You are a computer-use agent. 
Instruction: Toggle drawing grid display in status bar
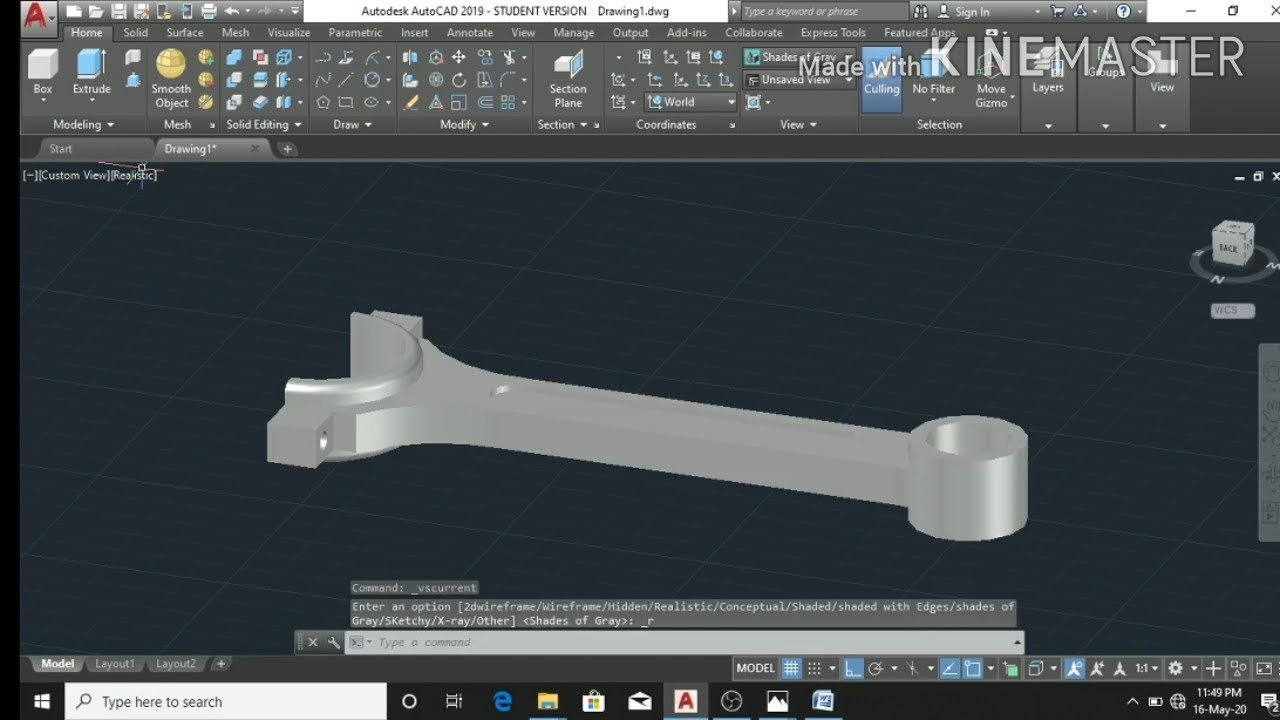tap(791, 668)
